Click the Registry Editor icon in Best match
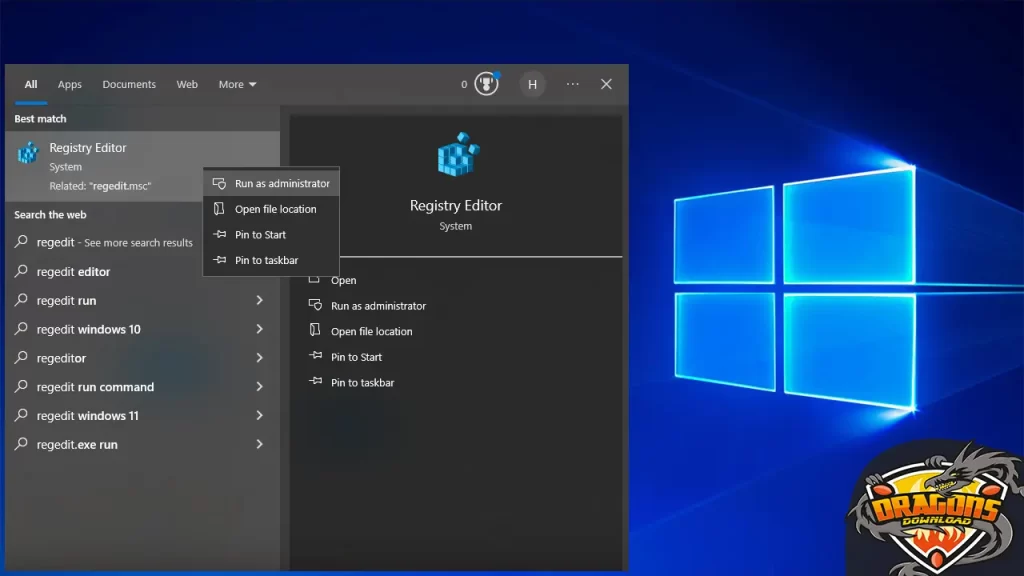The image size is (1024, 576). click(28, 153)
